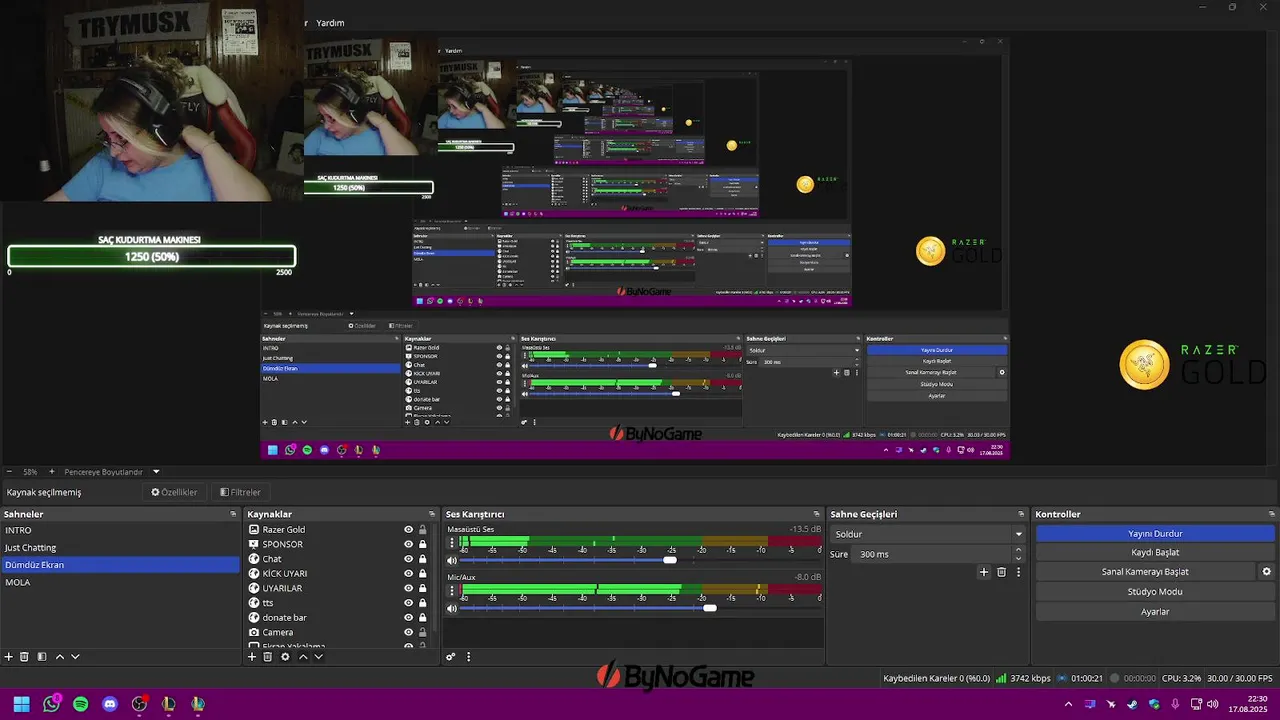Click Yayını Durdur to stop streaming

click(x=1155, y=534)
